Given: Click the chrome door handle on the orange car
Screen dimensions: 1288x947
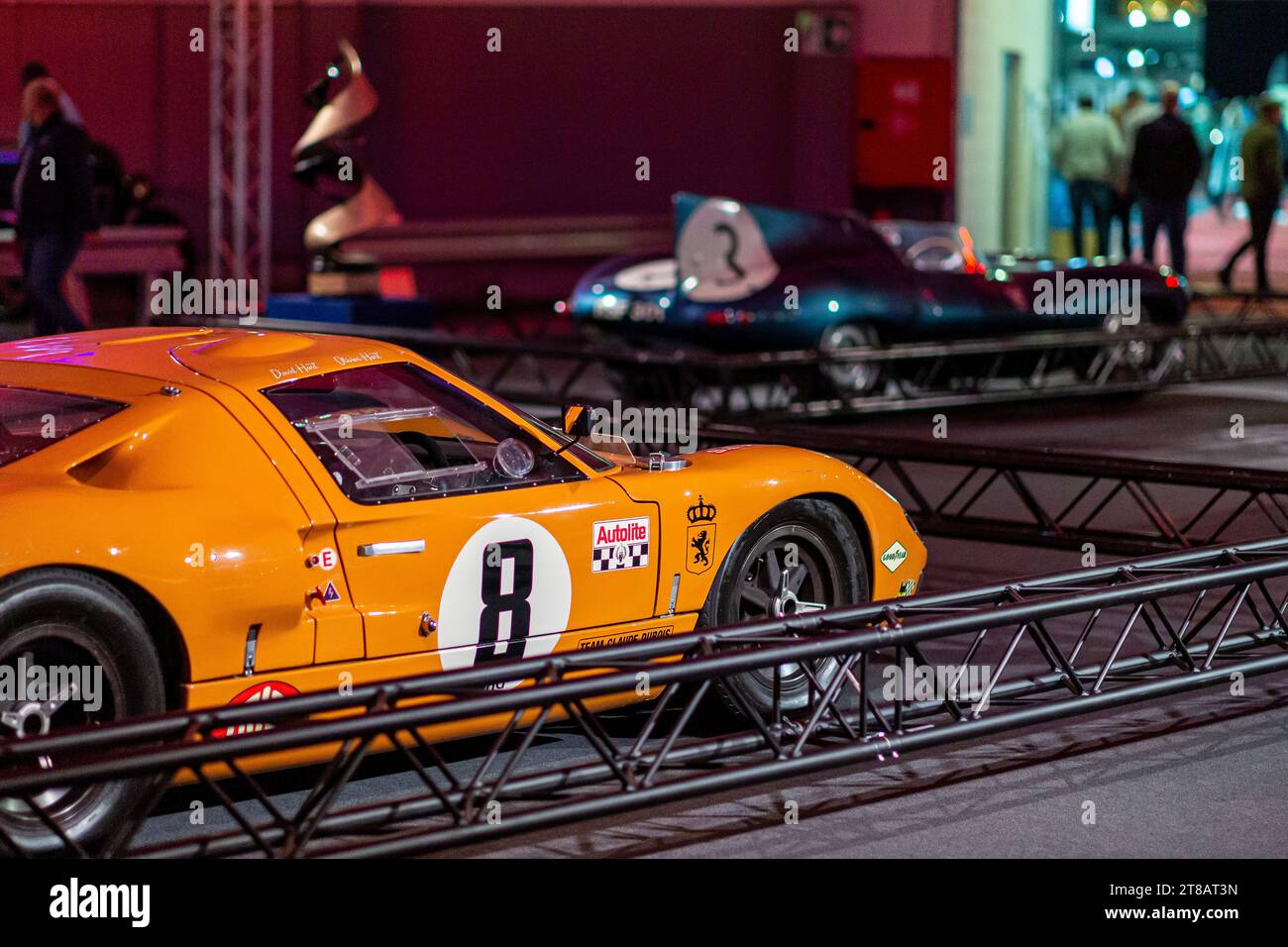Looking at the screenshot, I should (x=390, y=547).
